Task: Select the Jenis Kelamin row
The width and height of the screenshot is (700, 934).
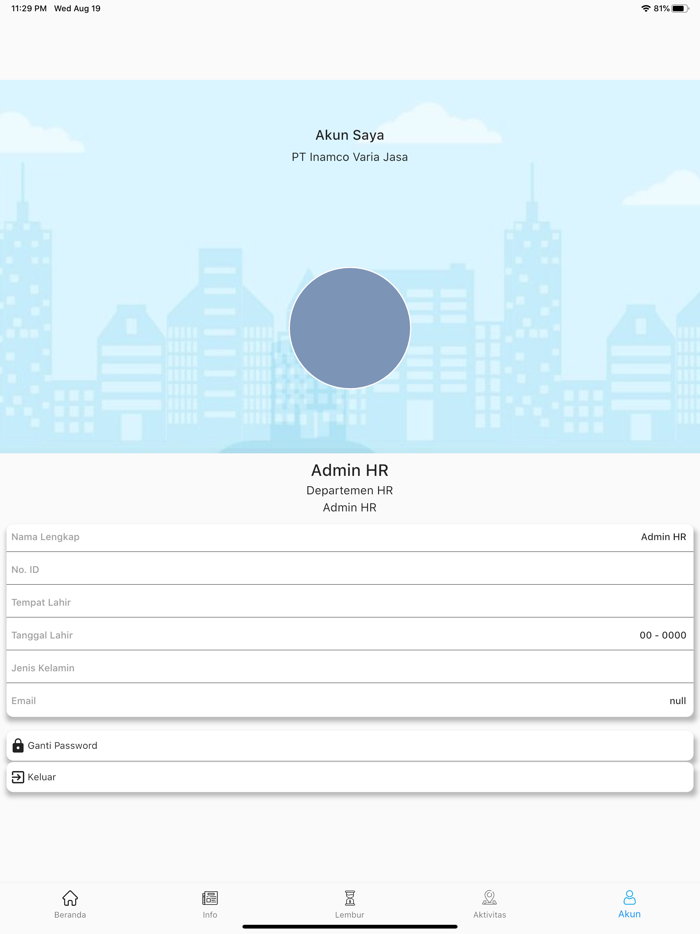Action: pyautogui.click(x=350, y=668)
